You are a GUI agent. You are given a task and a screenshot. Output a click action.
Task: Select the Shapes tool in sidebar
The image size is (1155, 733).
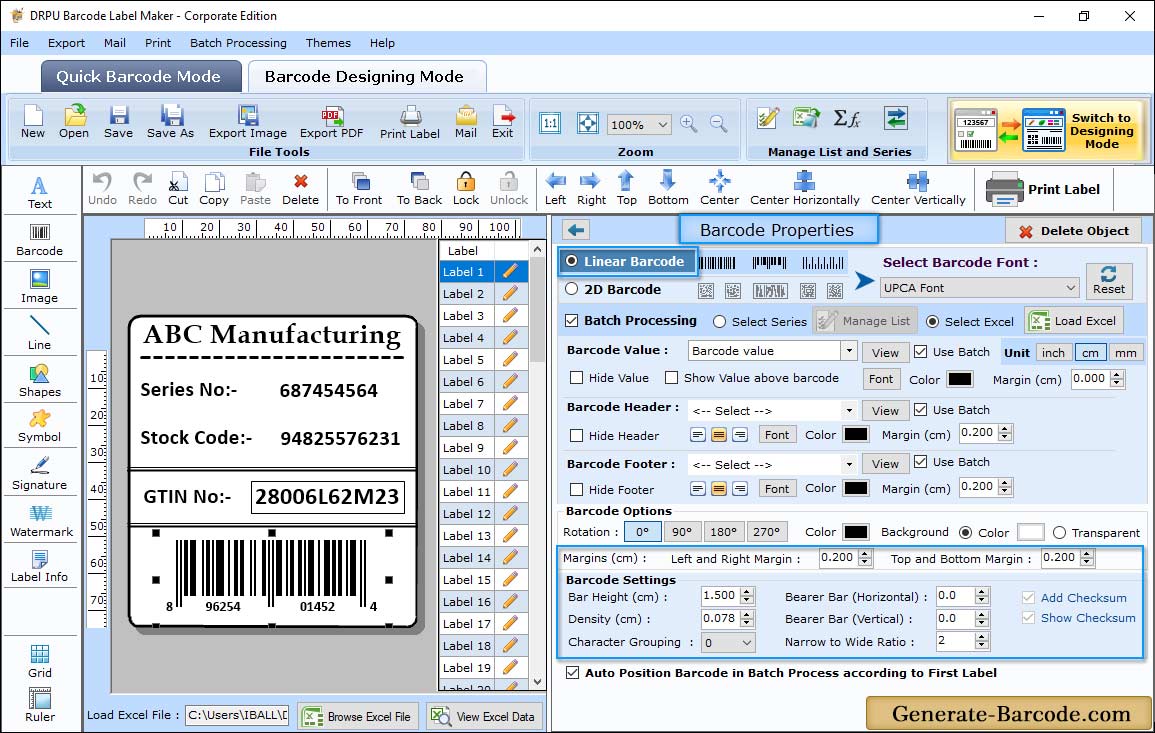(40, 381)
